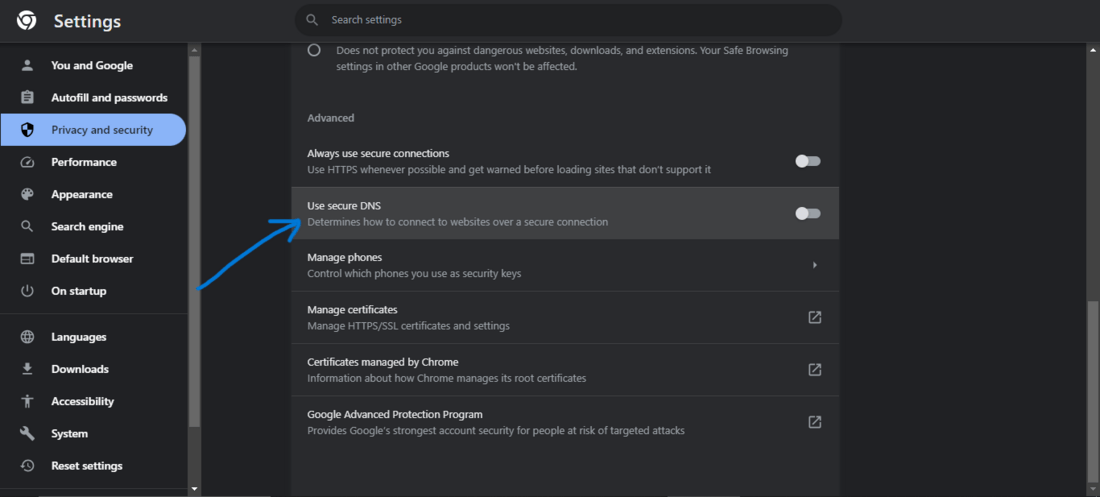Open Google Advanced Protection Program launch icon
The height and width of the screenshot is (497, 1100).
[x=815, y=422]
